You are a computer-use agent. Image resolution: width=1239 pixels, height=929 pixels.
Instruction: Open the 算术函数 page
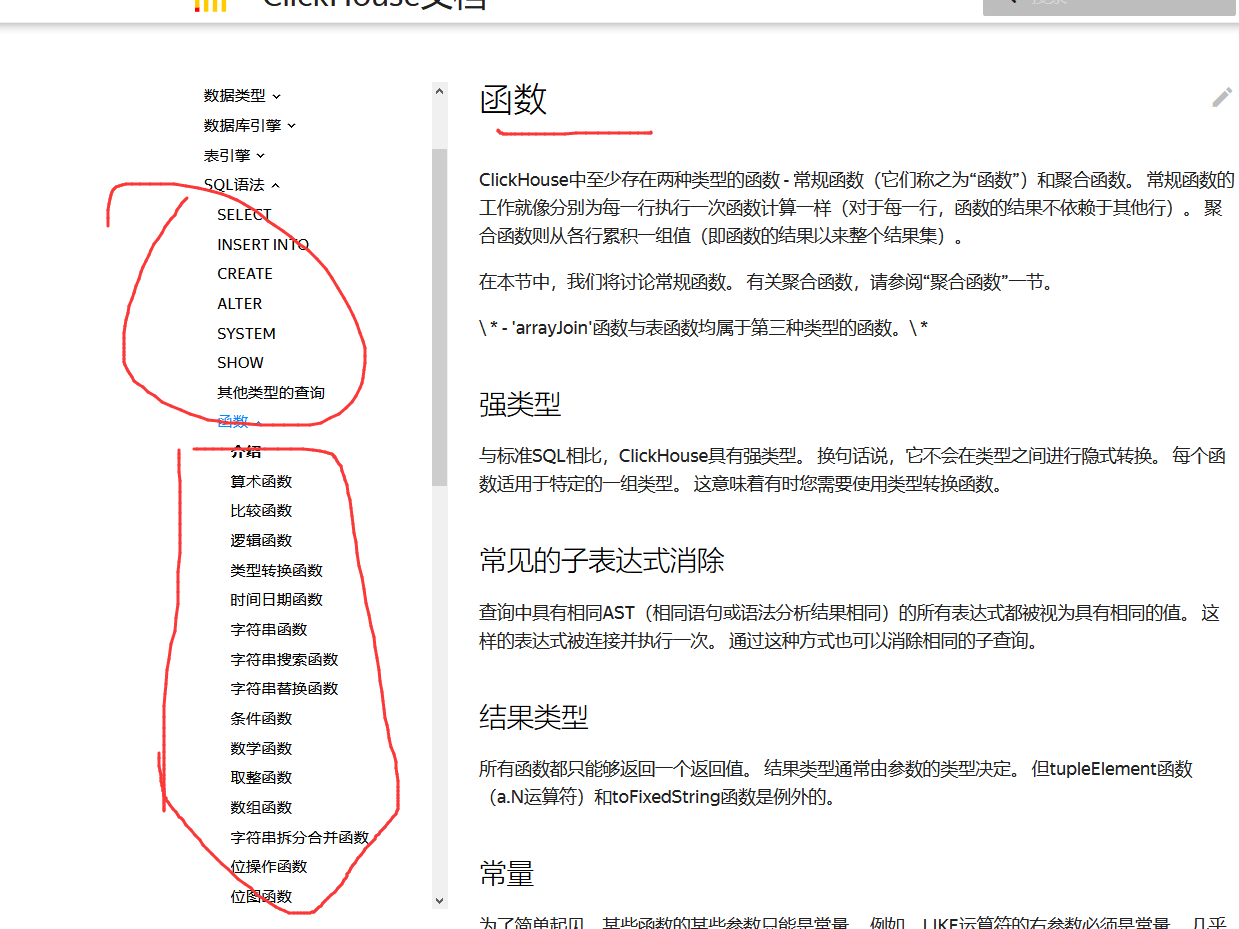pos(261,482)
